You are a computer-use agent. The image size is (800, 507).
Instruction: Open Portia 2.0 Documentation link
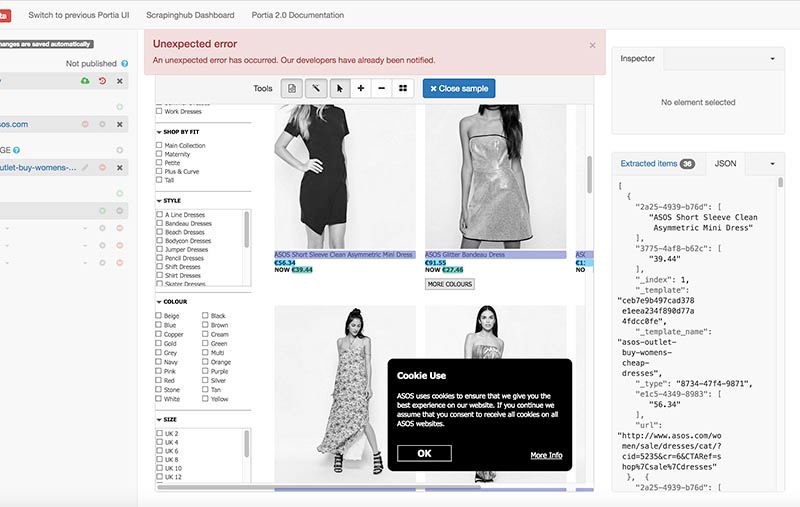pyautogui.click(x=297, y=15)
